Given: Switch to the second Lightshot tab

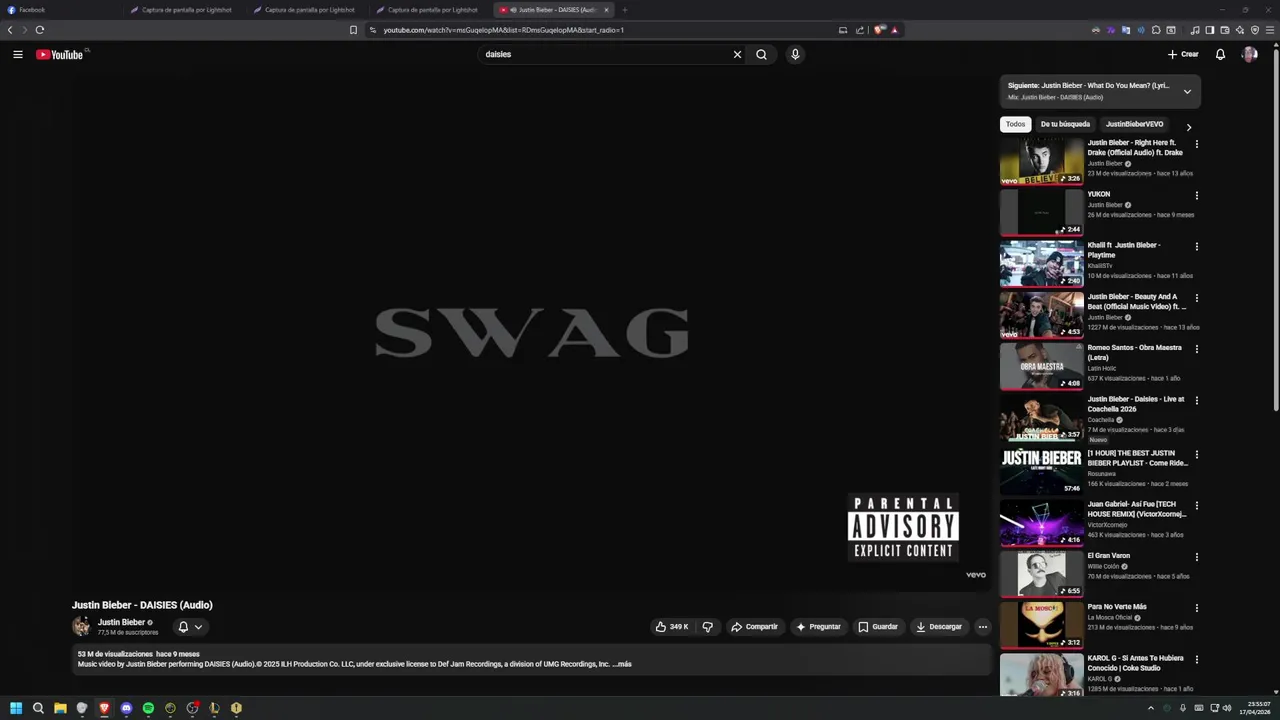Looking at the screenshot, I should (x=310, y=10).
